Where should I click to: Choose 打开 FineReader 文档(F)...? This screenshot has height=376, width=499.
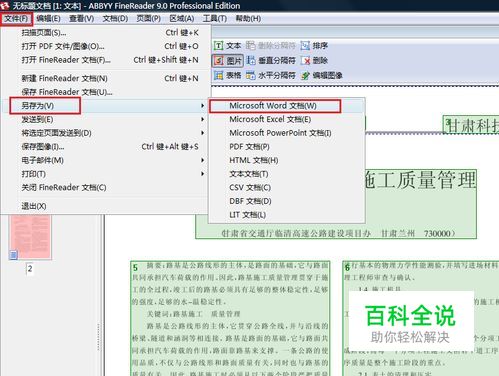[x=106, y=60]
